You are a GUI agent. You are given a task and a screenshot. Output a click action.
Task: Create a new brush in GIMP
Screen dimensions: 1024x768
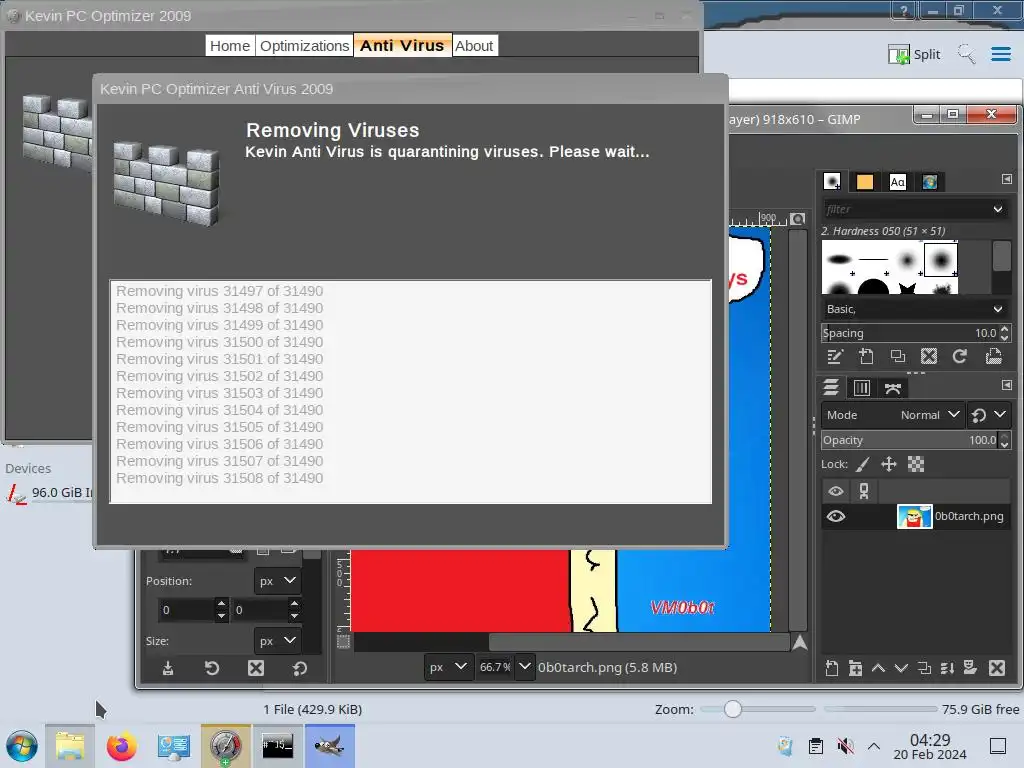coord(866,357)
